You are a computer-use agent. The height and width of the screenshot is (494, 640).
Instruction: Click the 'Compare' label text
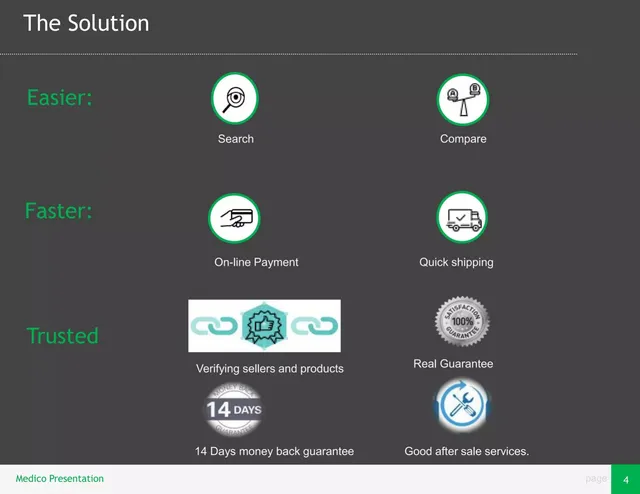(x=463, y=139)
